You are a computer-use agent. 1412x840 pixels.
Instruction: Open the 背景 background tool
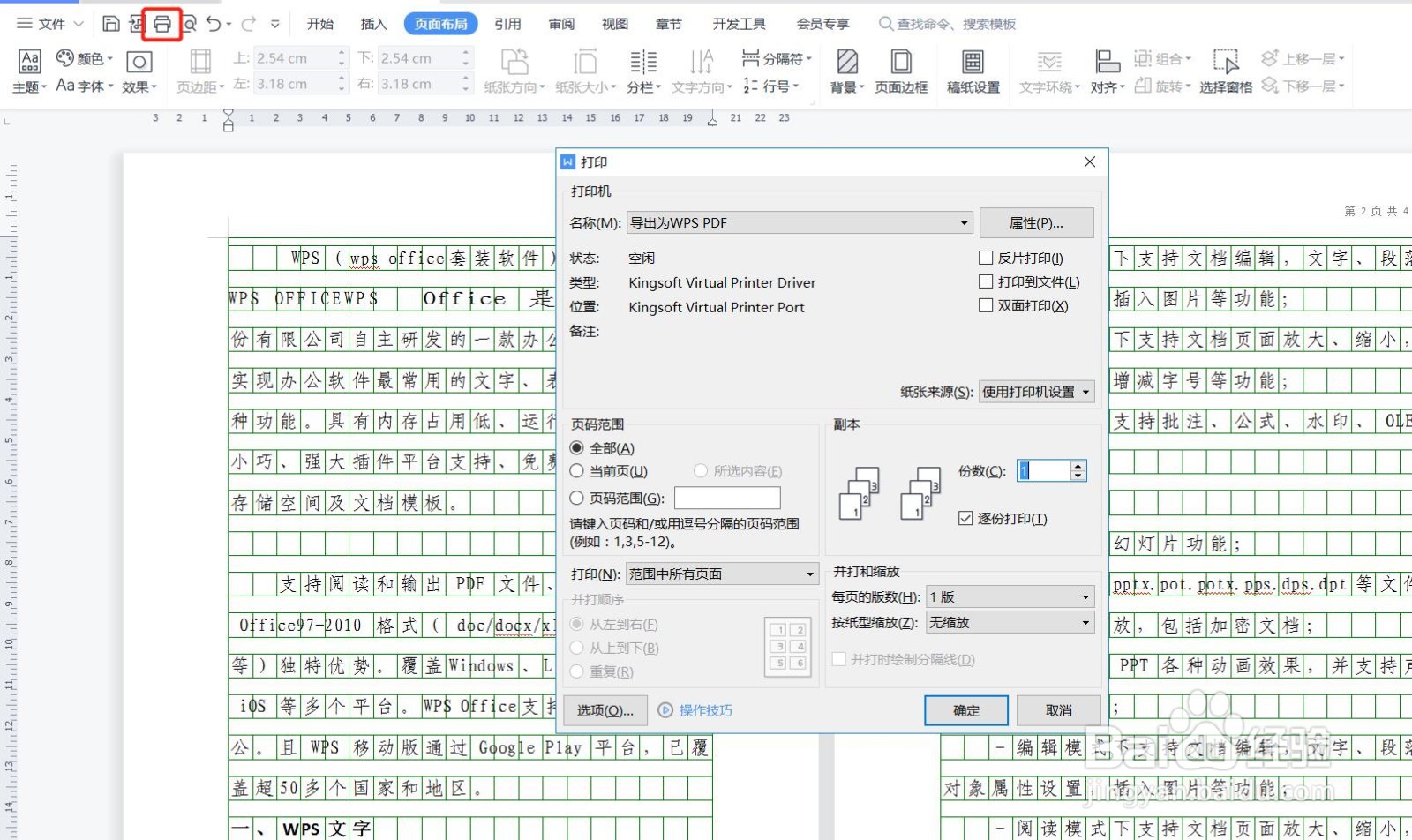[x=845, y=71]
